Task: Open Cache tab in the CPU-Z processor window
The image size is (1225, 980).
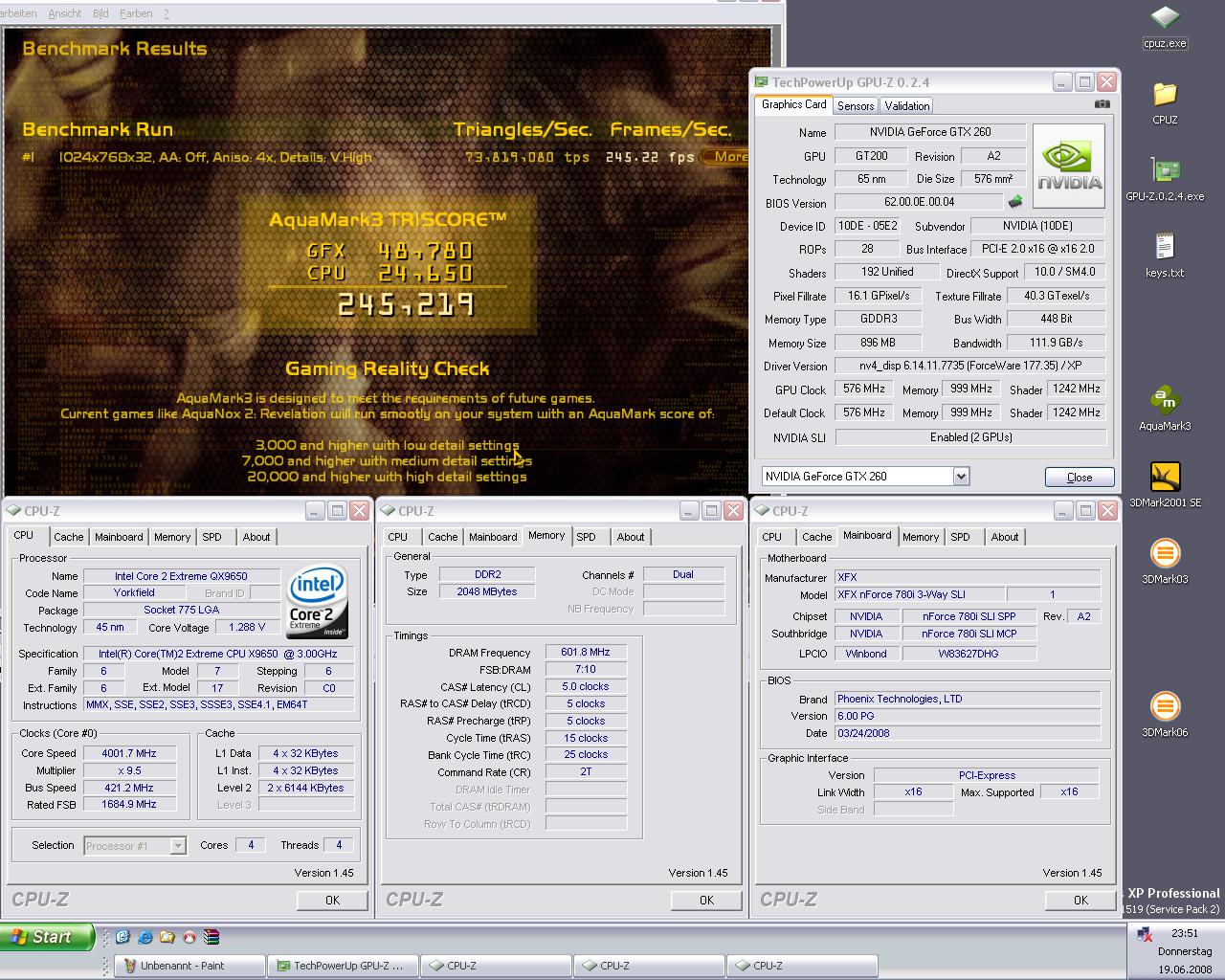Action: click(x=69, y=537)
